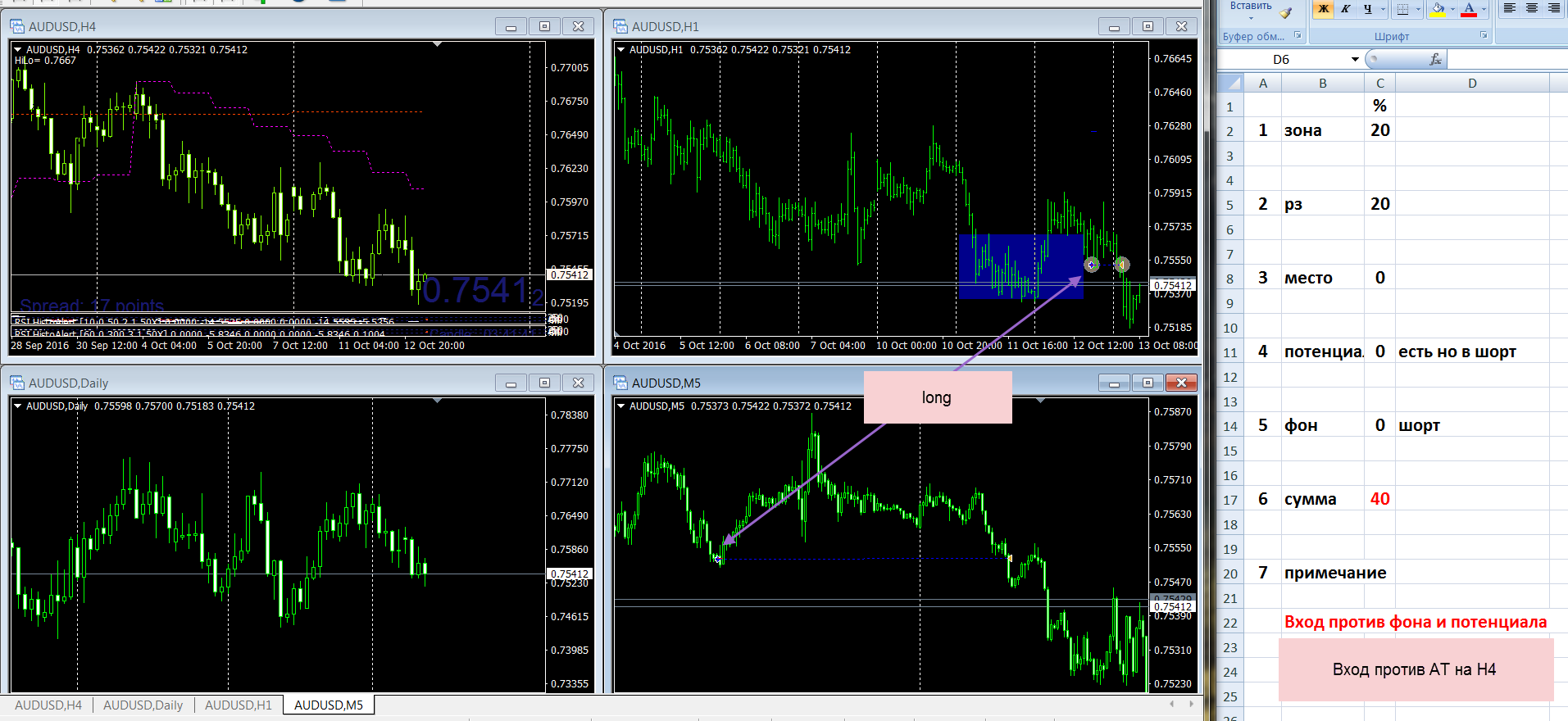Select the '%' header cell
Image resolution: width=1568 pixels, height=721 pixels.
[x=1380, y=106]
